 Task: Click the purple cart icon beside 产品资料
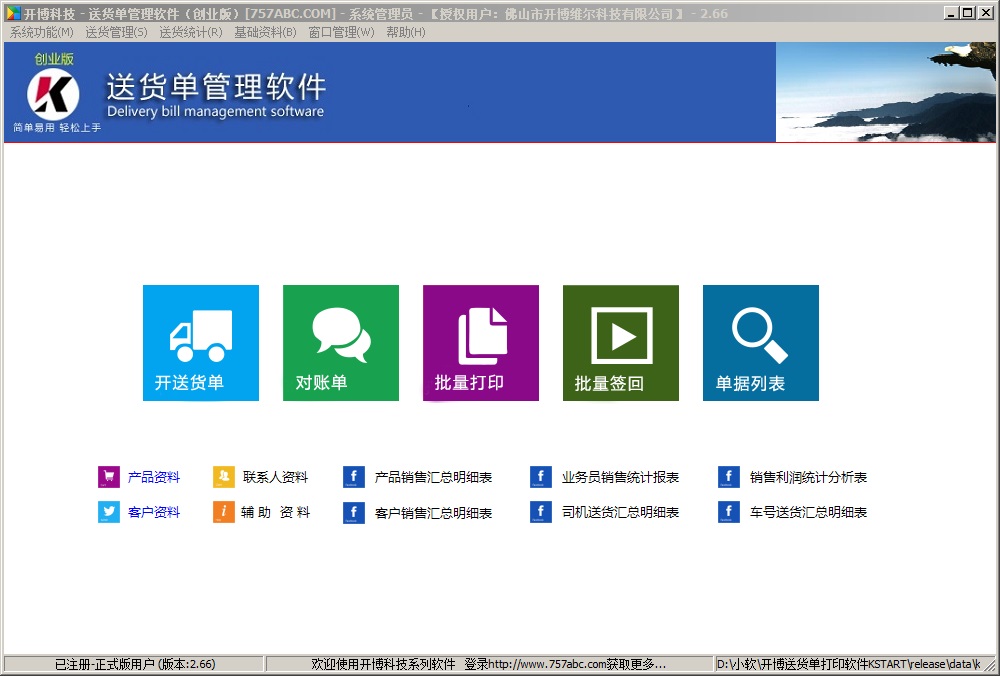108,477
